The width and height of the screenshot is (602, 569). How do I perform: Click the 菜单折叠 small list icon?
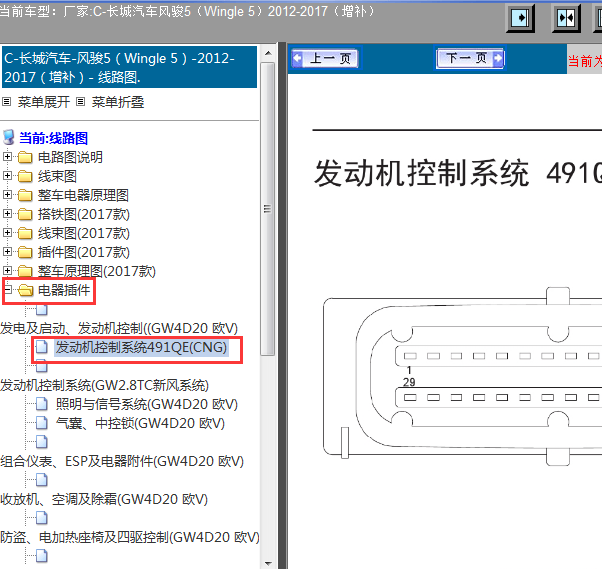pyautogui.click(x=80, y=102)
